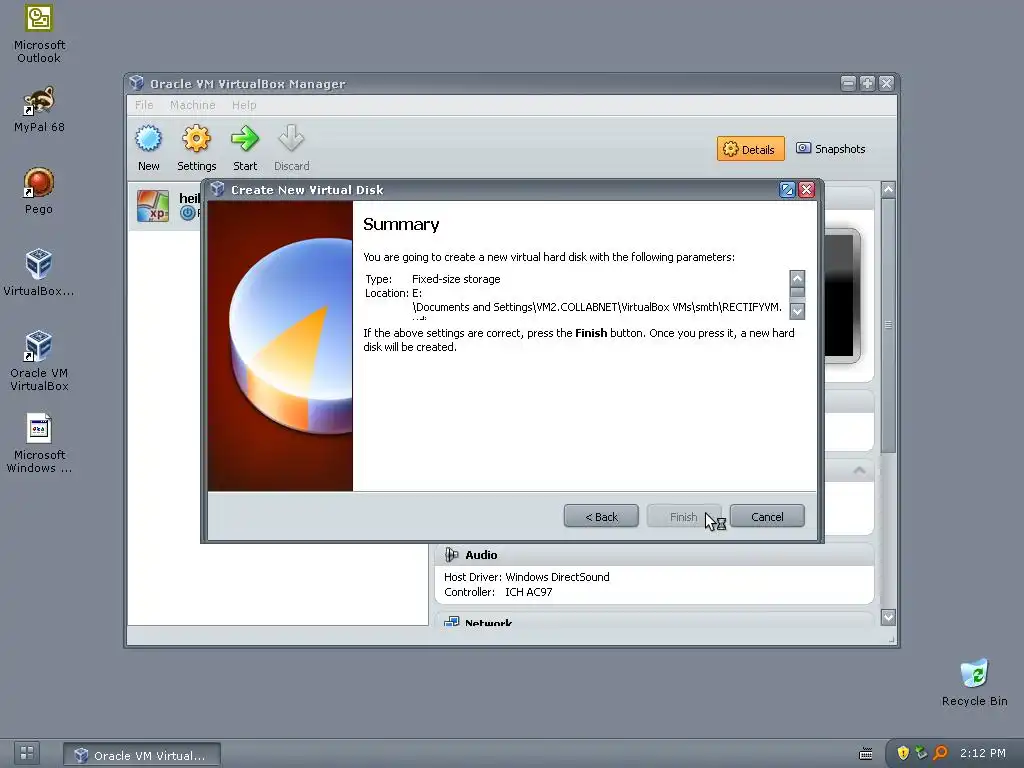Click the Start menu button on taskbar
1024x768 pixels.
coord(27,753)
